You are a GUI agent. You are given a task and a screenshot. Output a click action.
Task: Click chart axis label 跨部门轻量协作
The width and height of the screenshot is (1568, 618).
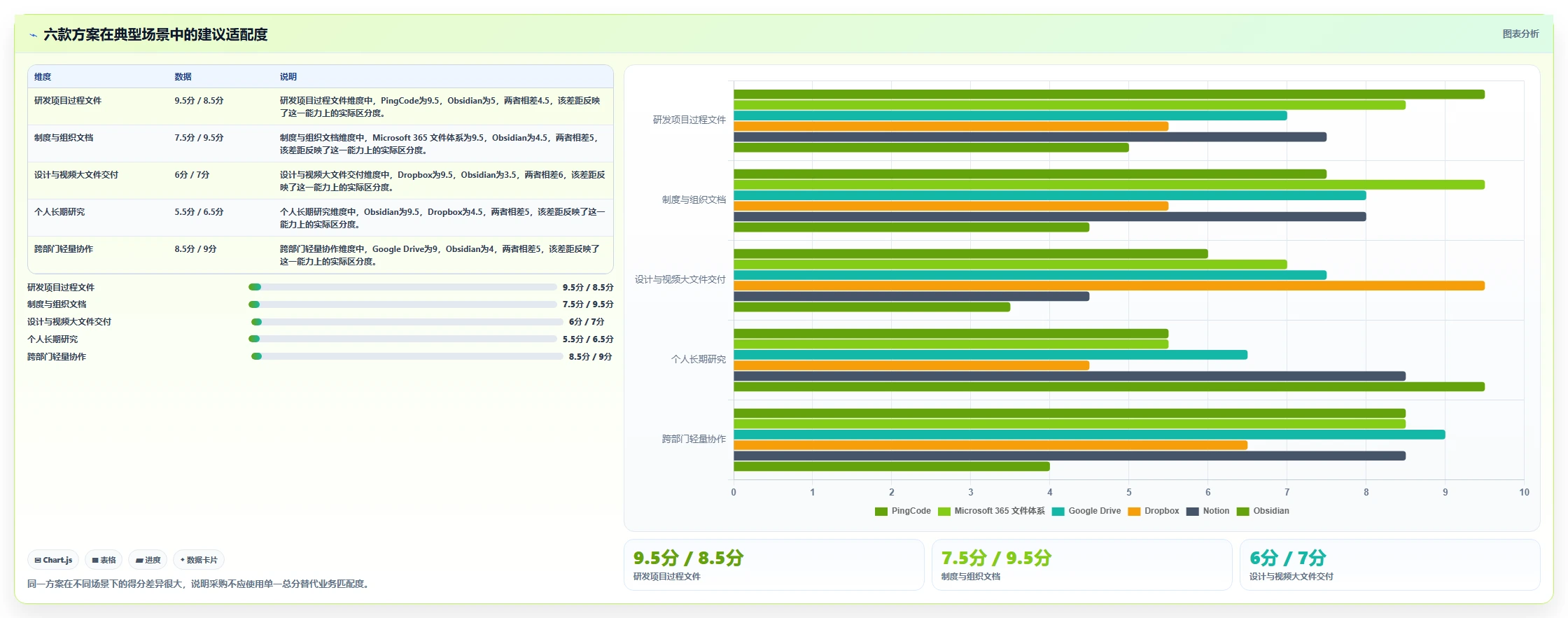(x=694, y=440)
